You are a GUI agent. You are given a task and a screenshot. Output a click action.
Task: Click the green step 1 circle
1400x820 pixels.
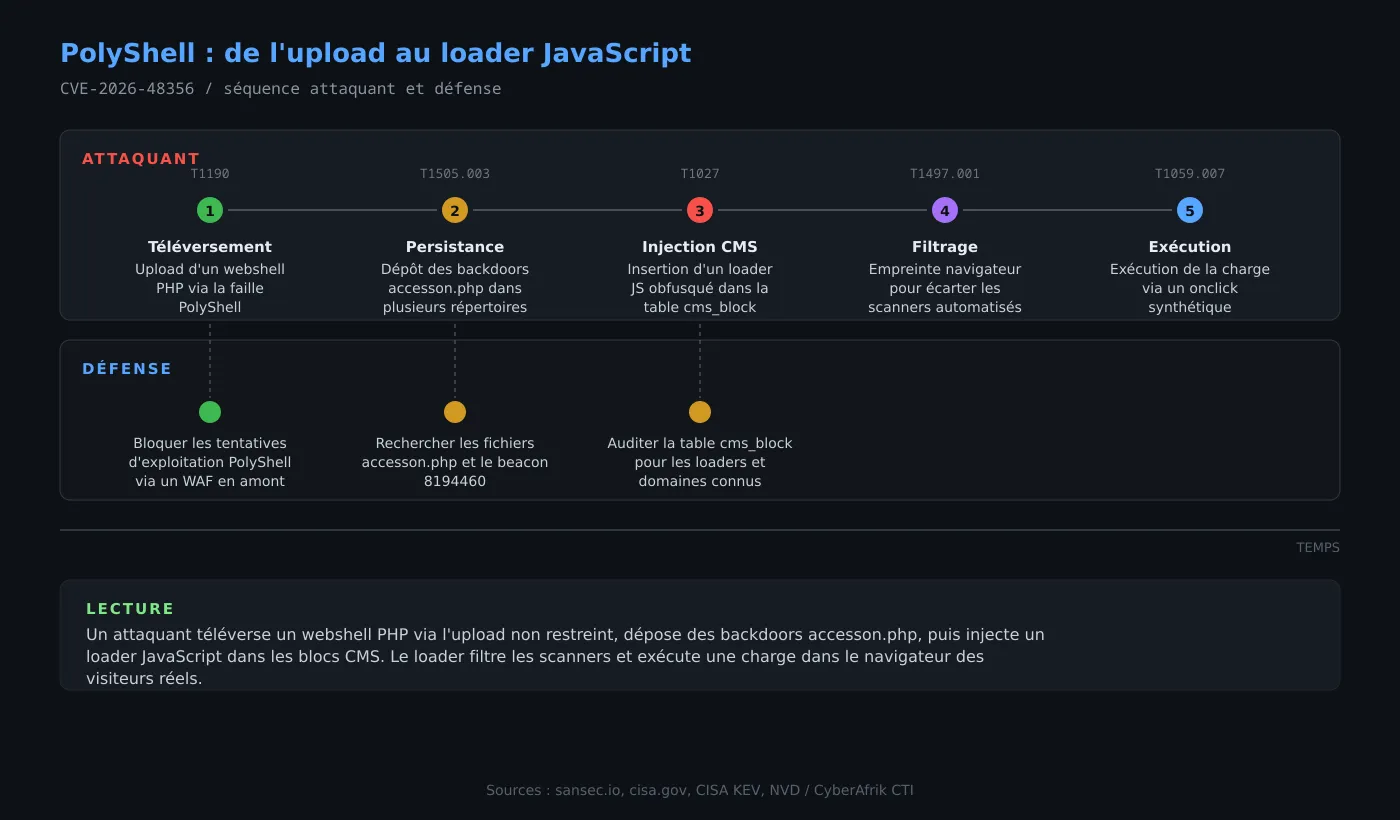click(x=210, y=210)
